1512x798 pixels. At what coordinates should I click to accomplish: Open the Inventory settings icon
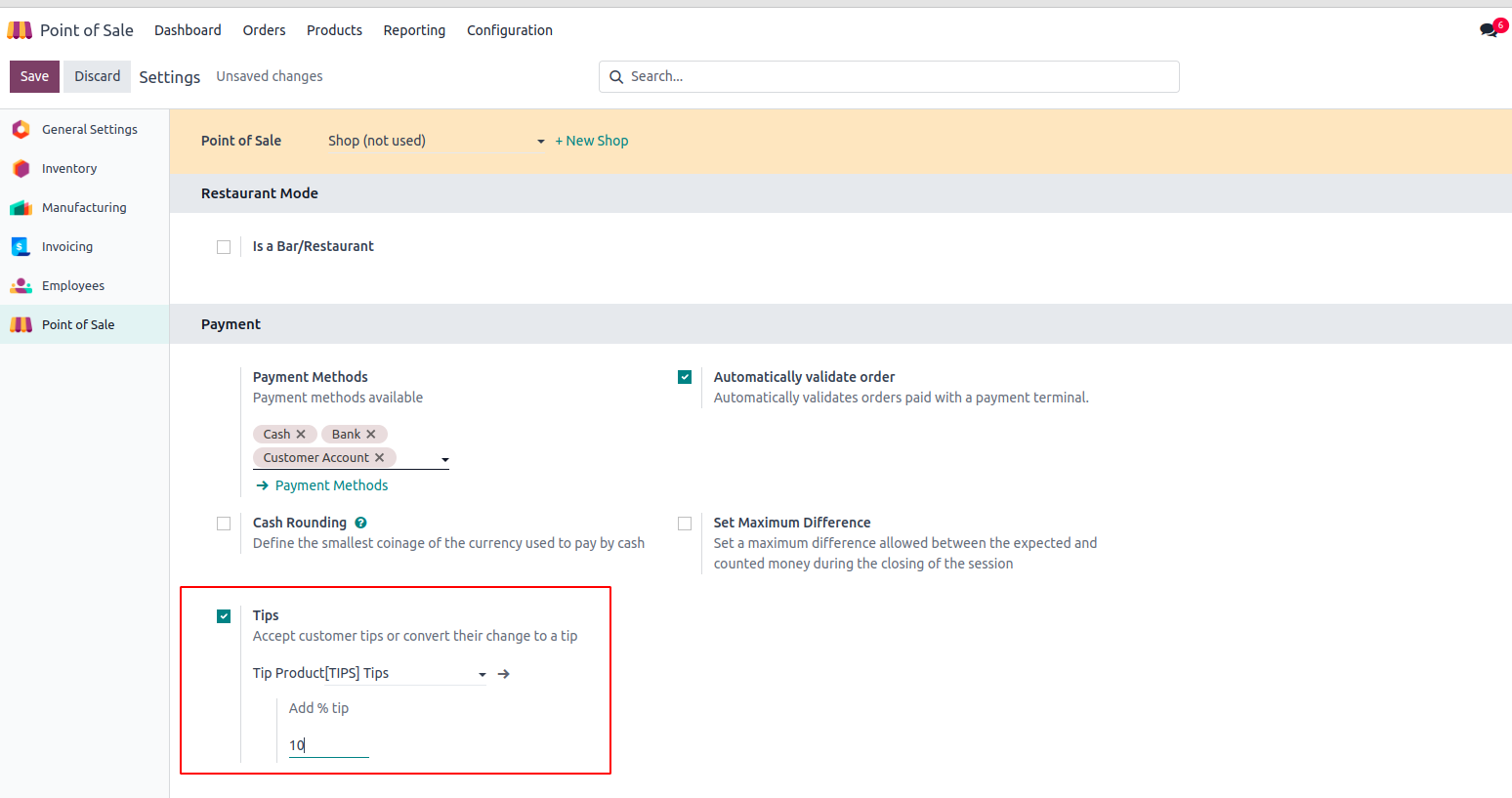pos(21,168)
